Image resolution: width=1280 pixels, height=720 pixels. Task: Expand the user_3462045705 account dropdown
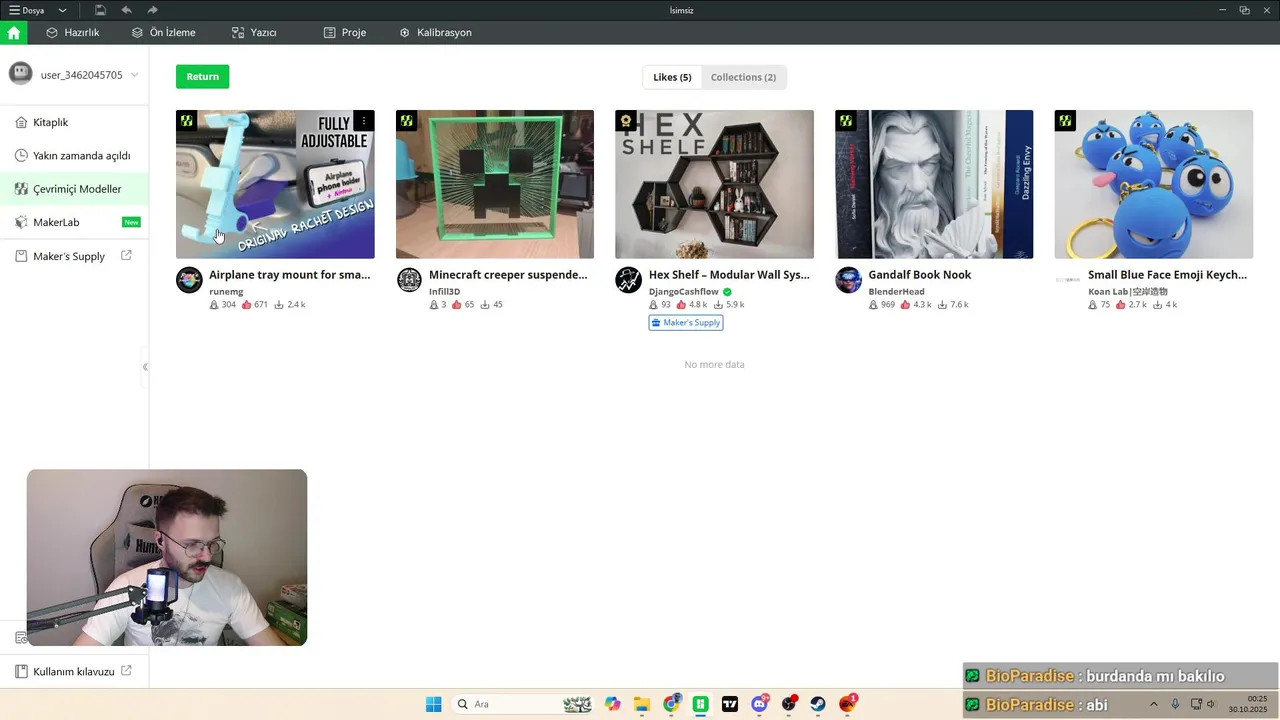pos(134,75)
